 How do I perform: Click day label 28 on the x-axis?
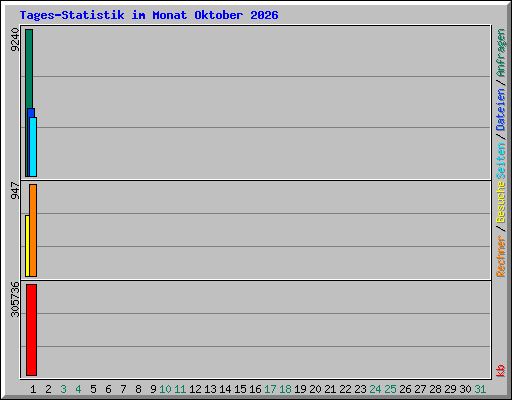[x=435, y=389]
